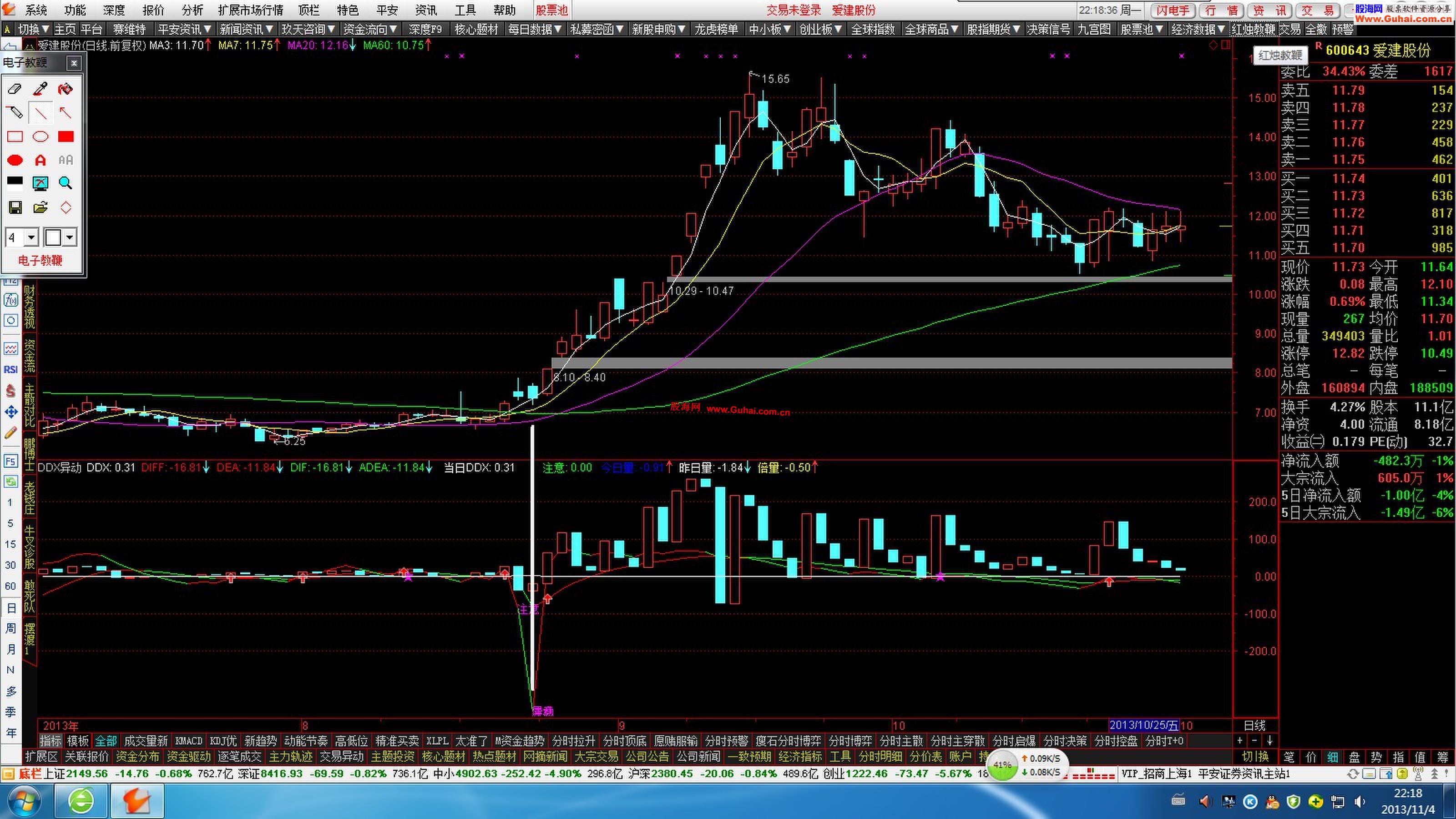Viewport: 1456px width, 819px height.
Task: Click the monitor screen-capture icon
Action: [x=40, y=182]
